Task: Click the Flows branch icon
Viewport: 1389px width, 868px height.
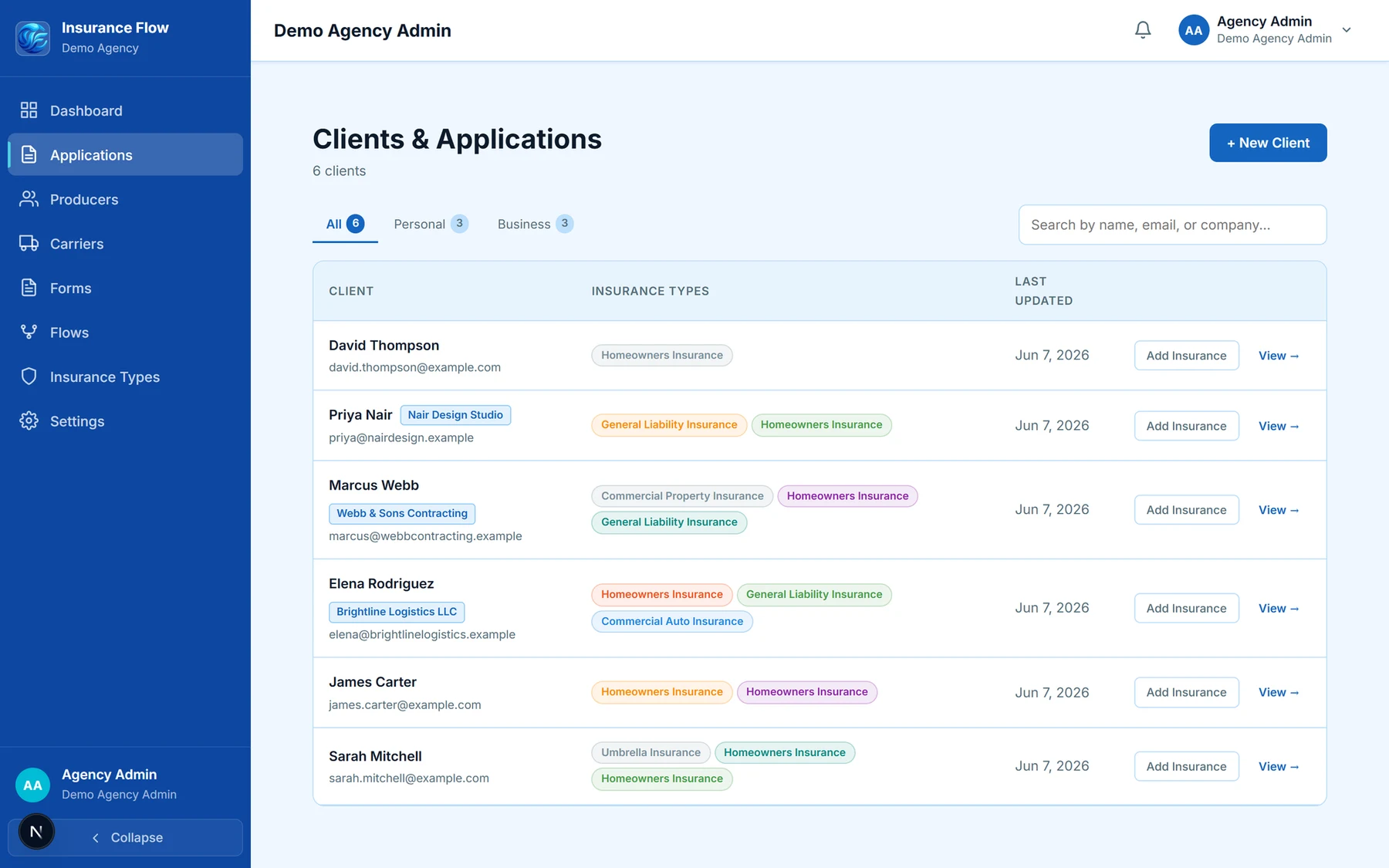Action: pyautogui.click(x=29, y=333)
